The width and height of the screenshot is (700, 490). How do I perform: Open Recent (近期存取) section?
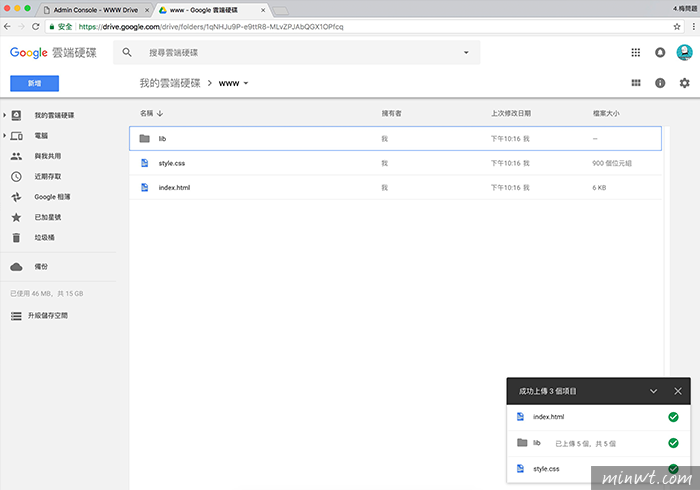click(x=47, y=177)
